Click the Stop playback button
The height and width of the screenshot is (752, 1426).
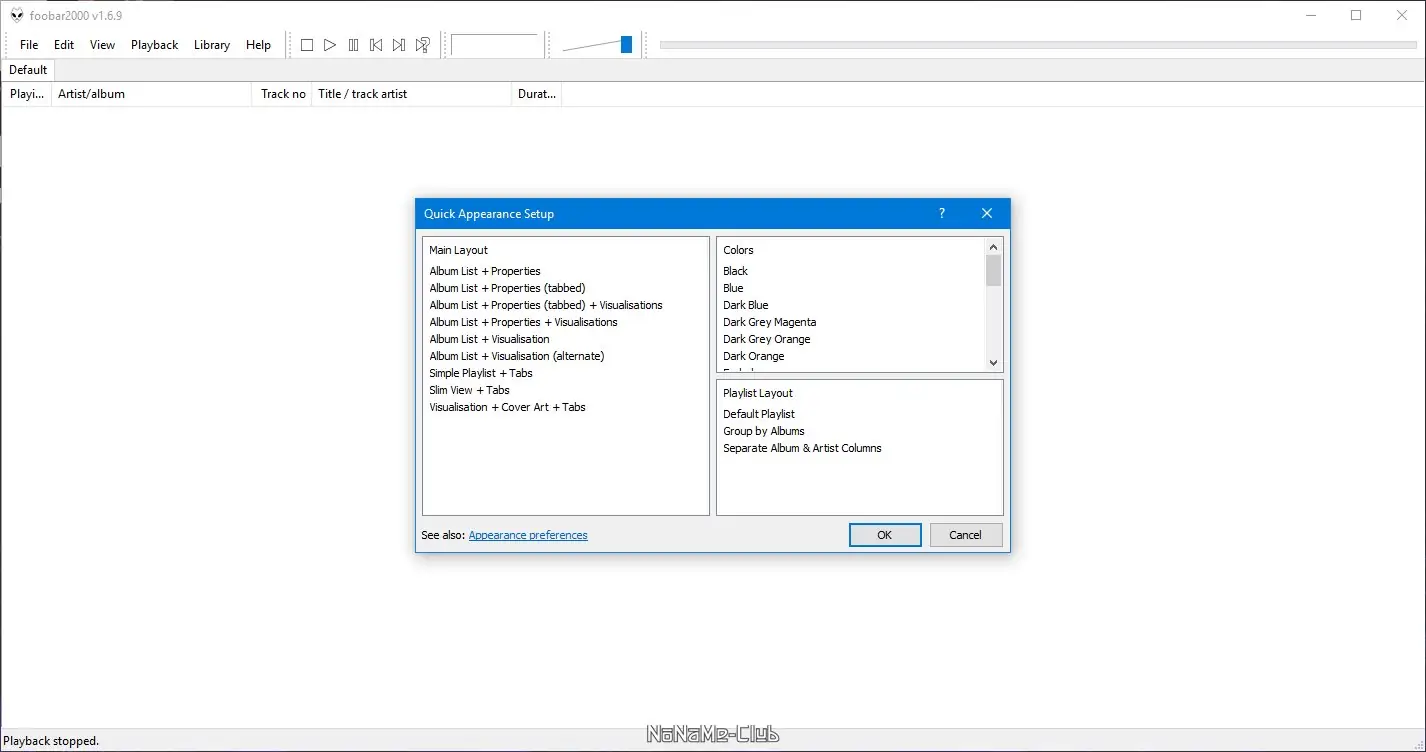coord(307,45)
